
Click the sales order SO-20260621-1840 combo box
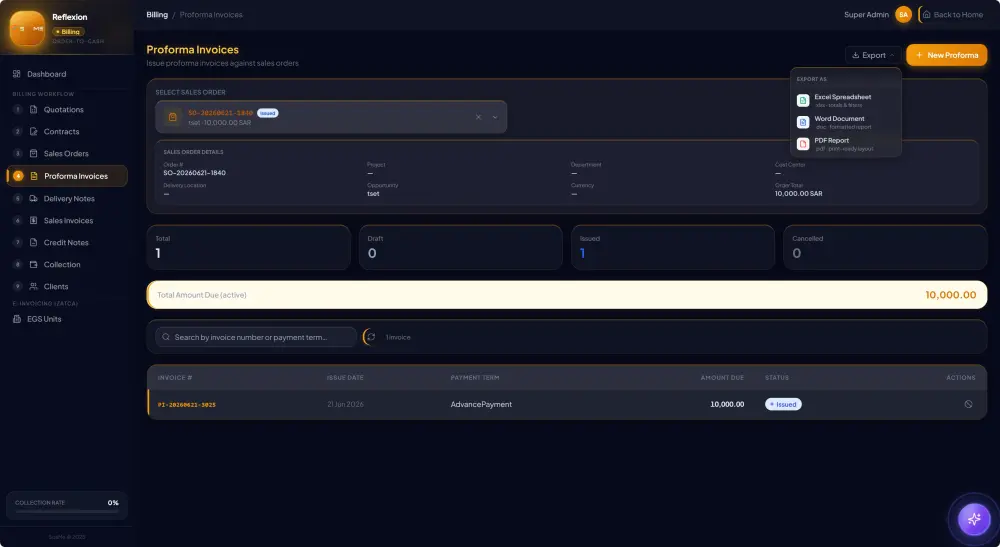[x=331, y=117]
